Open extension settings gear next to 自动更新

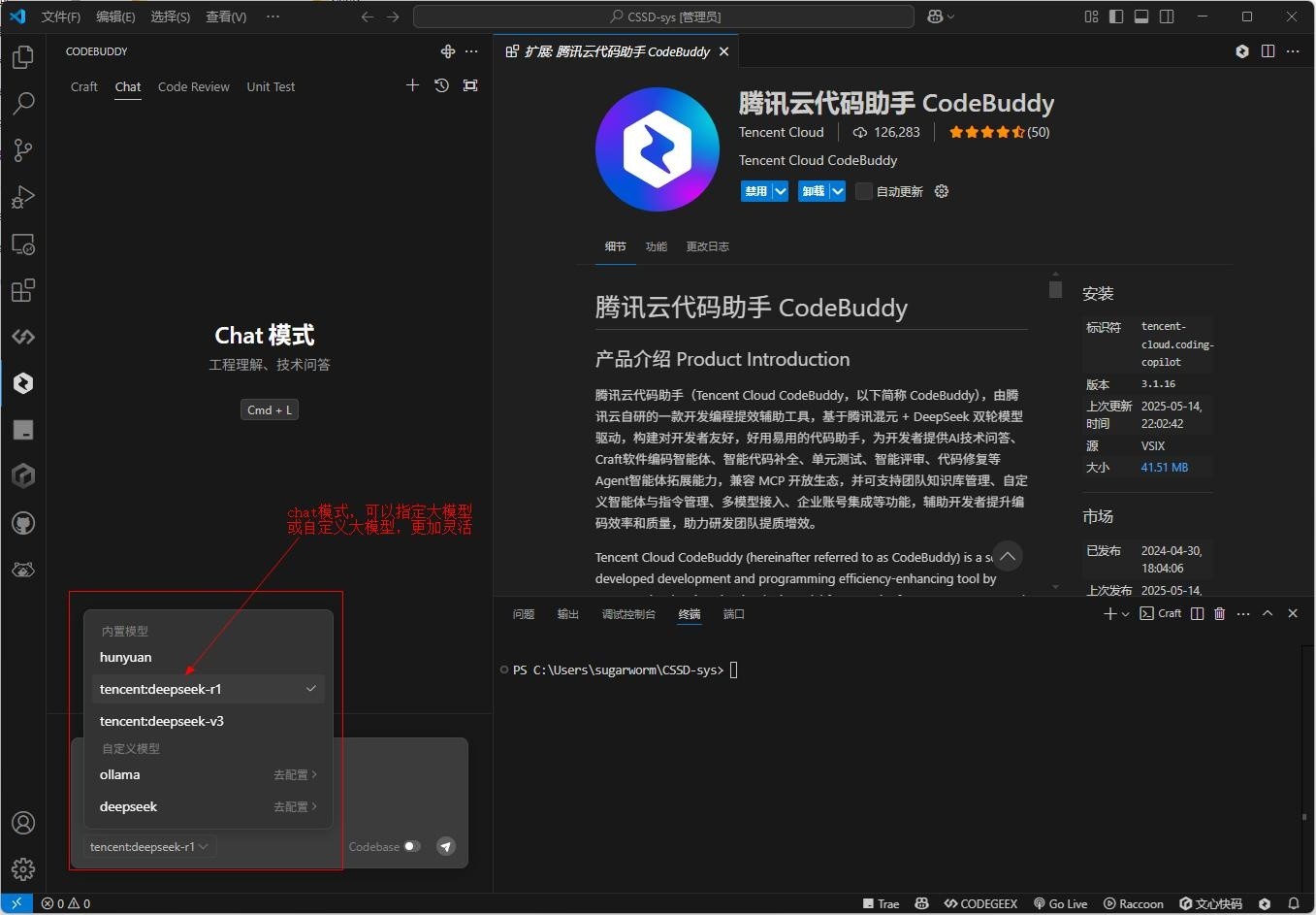pyautogui.click(x=941, y=191)
